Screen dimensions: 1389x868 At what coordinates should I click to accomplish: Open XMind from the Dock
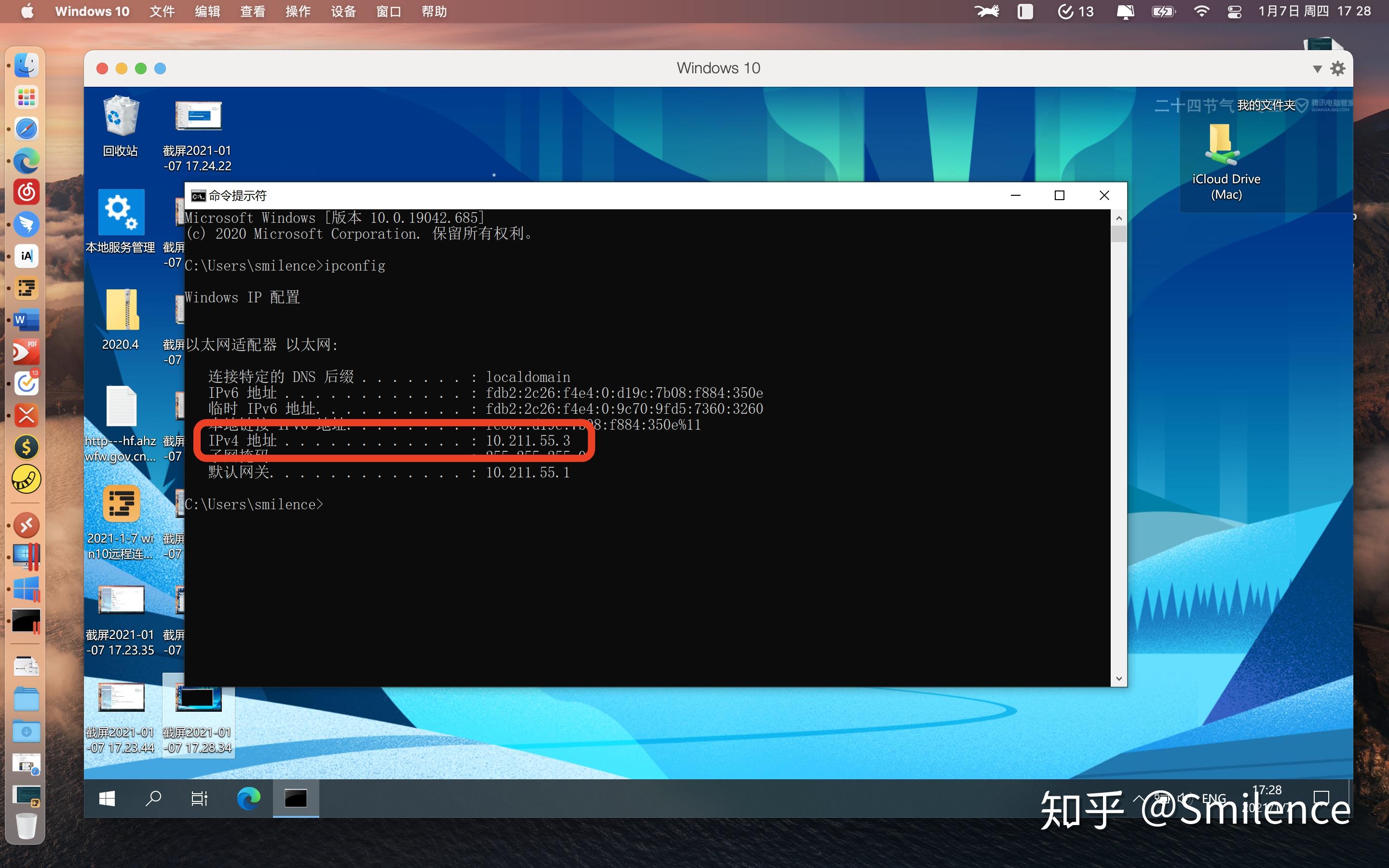27,415
